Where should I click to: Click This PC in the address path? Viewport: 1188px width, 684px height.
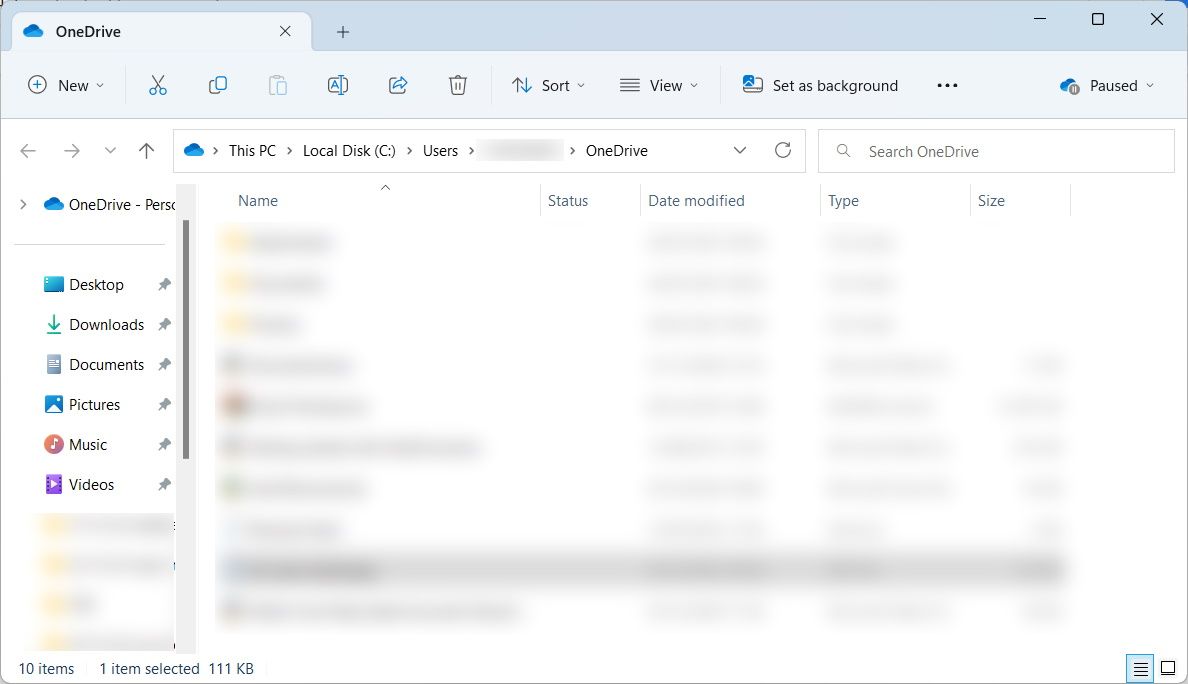pos(252,151)
